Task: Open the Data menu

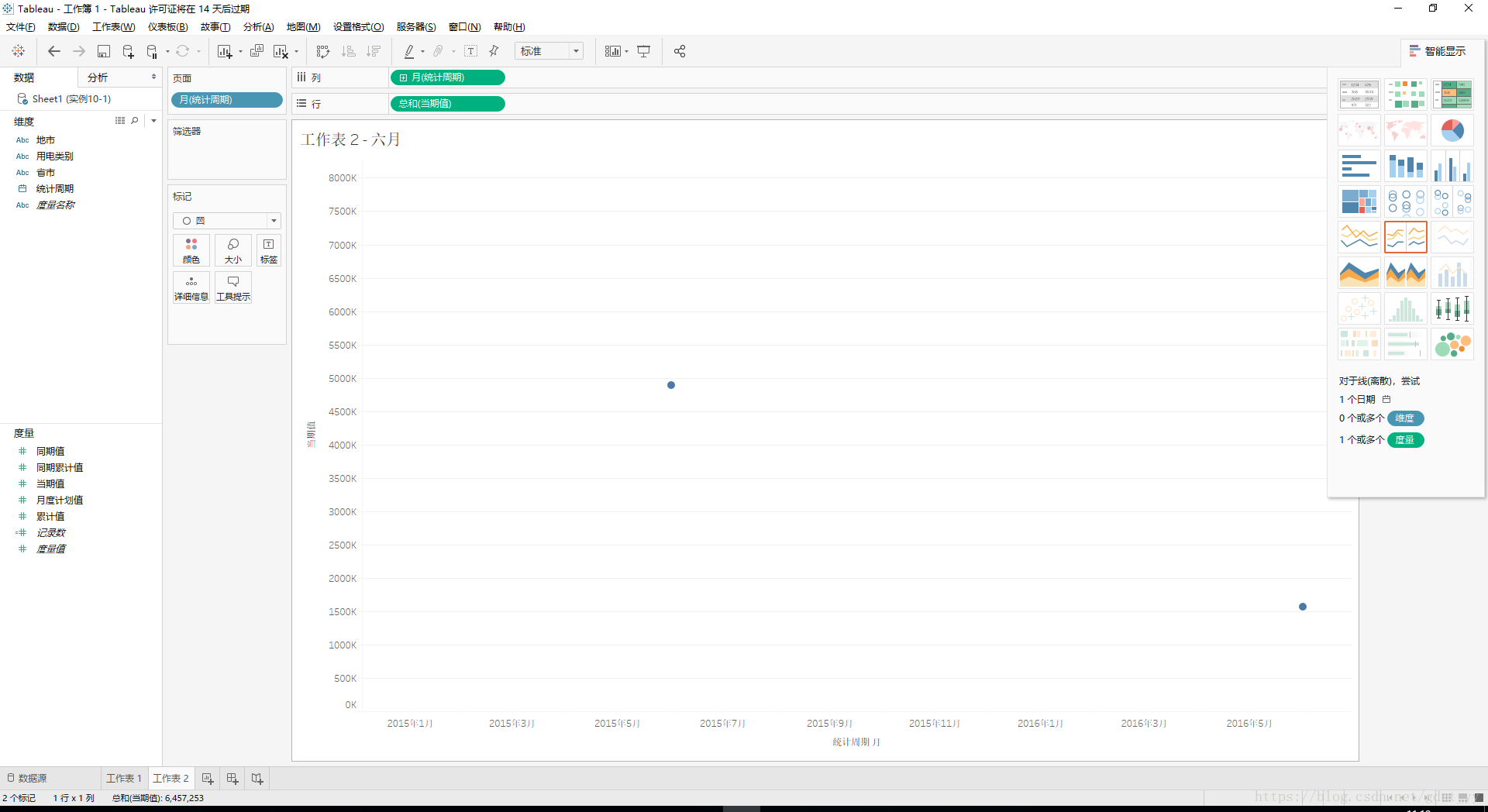Action: (64, 27)
